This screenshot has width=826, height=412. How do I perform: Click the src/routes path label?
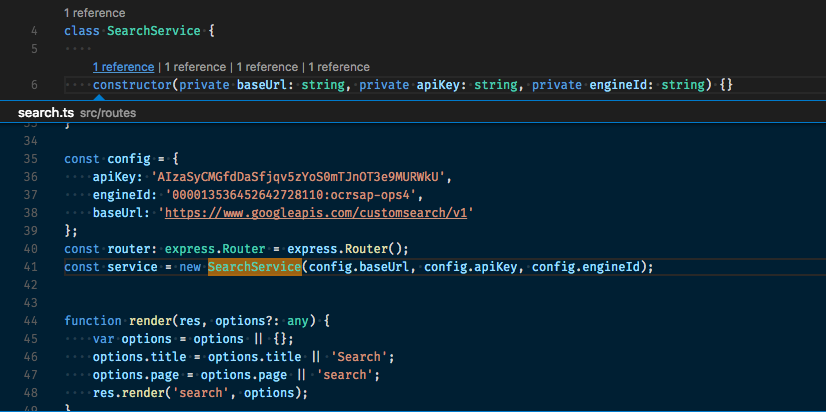click(x=108, y=113)
